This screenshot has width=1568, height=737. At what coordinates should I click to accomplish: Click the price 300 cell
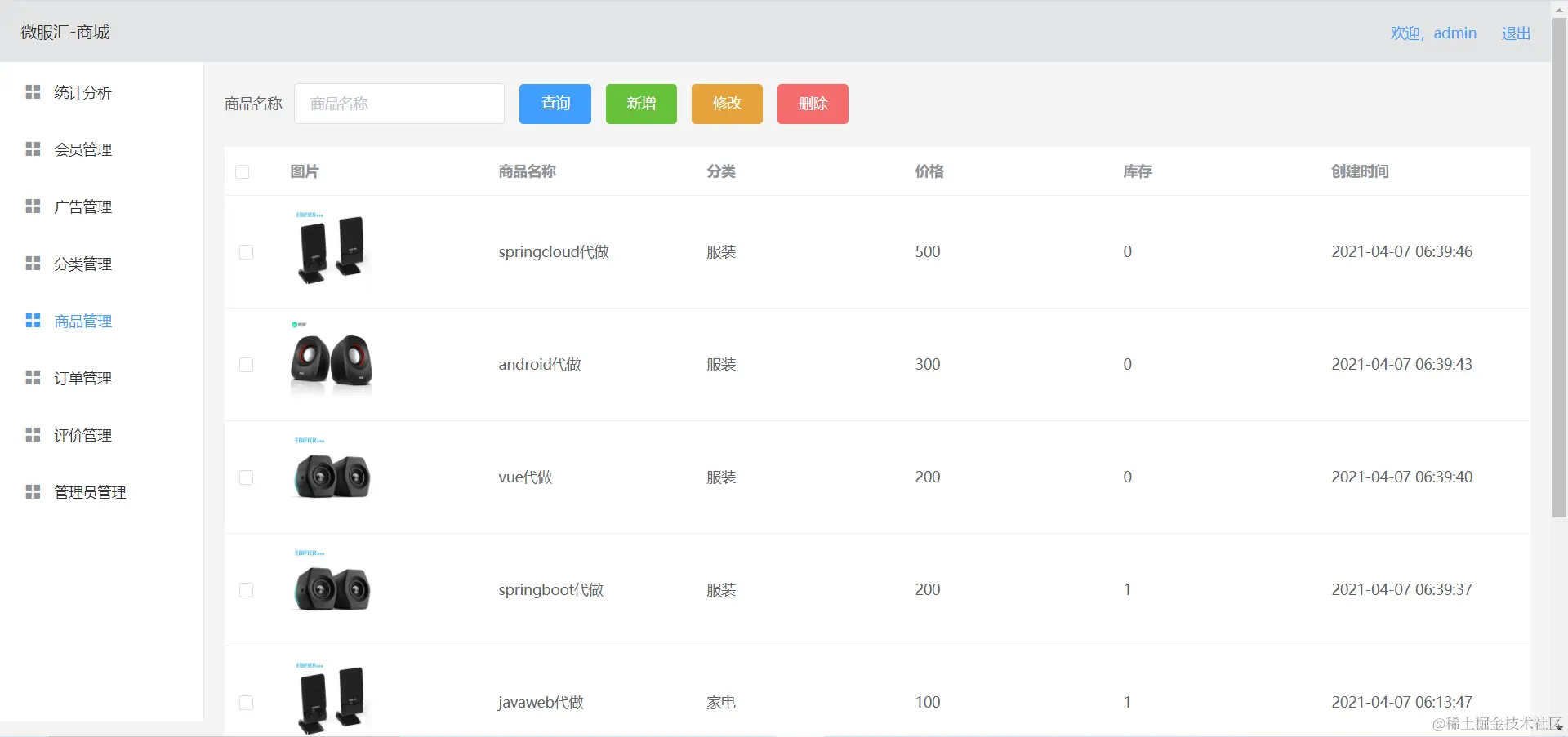point(928,365)
